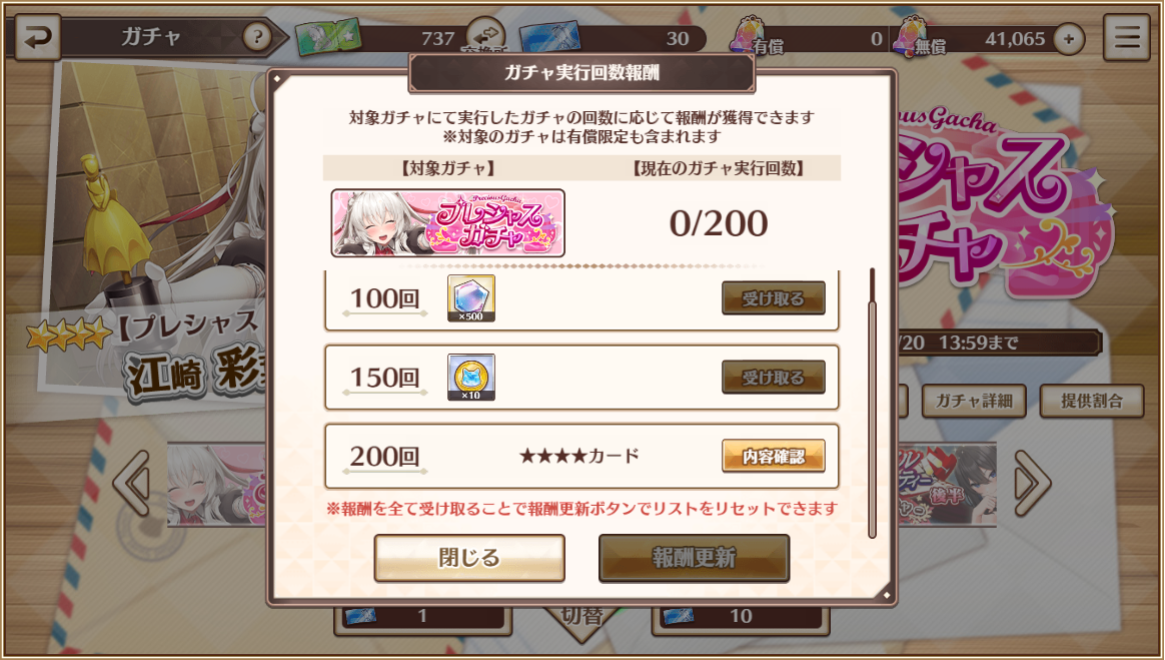Select the medal x10 reward icon
Image resolution: width=1165 pixels, height=660 pixels.
471,377
